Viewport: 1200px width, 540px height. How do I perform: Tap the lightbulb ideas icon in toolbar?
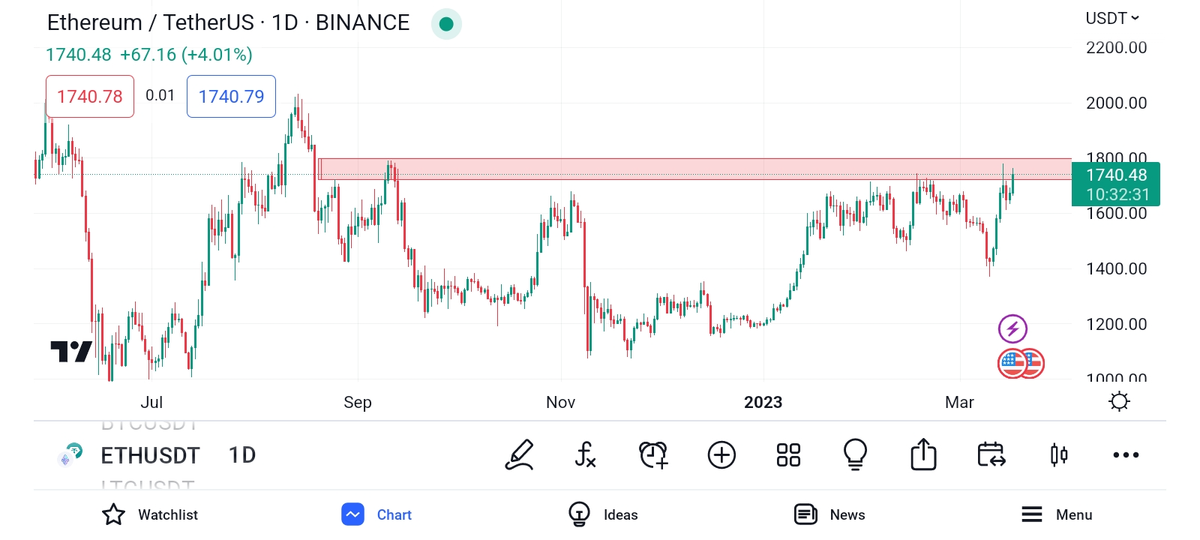click(x=855, y=455)
